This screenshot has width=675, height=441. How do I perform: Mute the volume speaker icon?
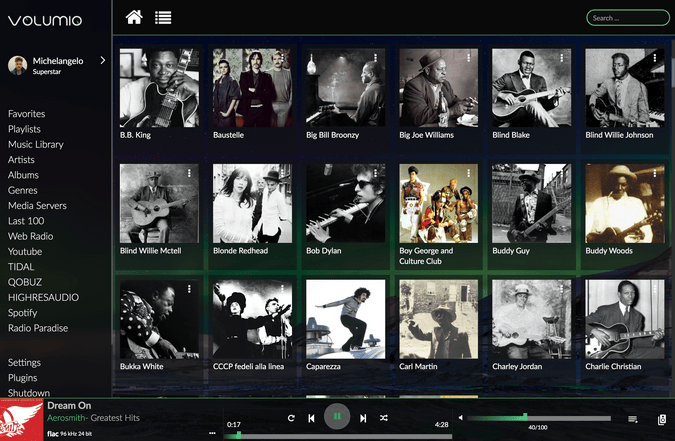coord(460,418)
